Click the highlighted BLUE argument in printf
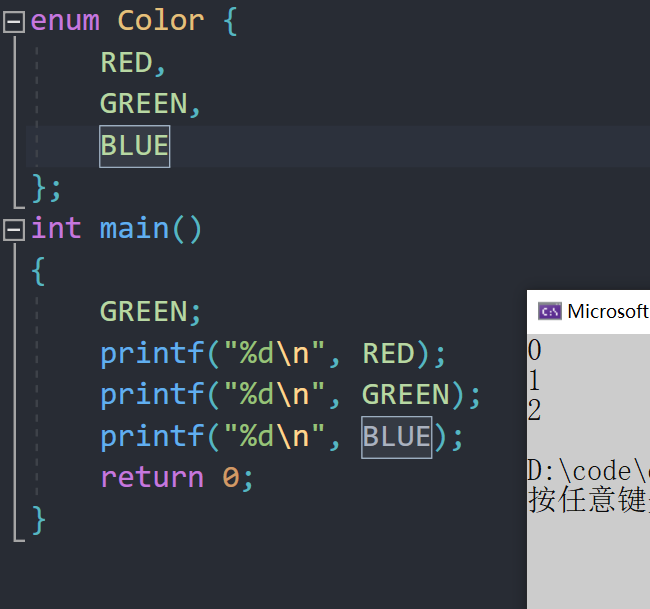Screen dimensions: 650x609 397,437
